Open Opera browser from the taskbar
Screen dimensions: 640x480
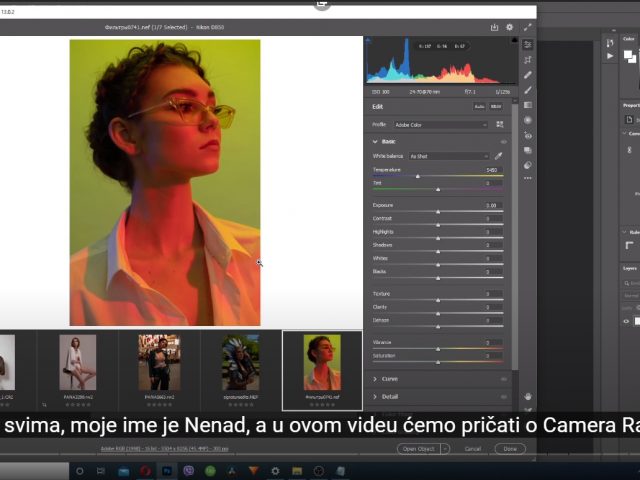(x=145, y=471)
